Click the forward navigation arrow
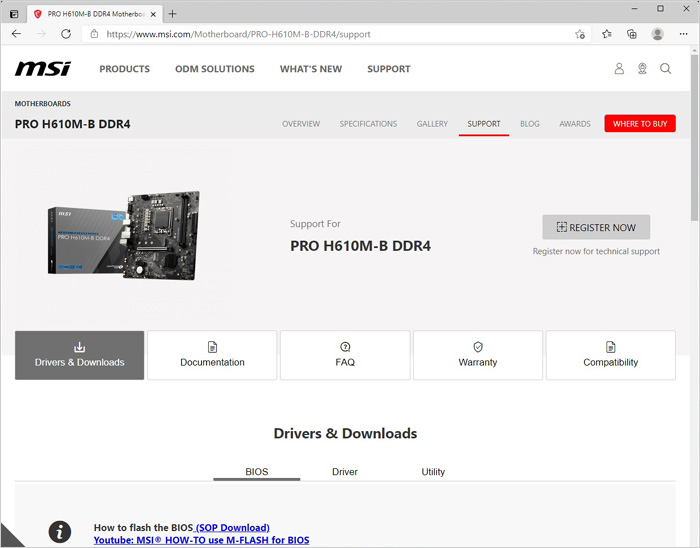Image resolution: width=700 pixels, height=548 pixels. click(41, 34)
